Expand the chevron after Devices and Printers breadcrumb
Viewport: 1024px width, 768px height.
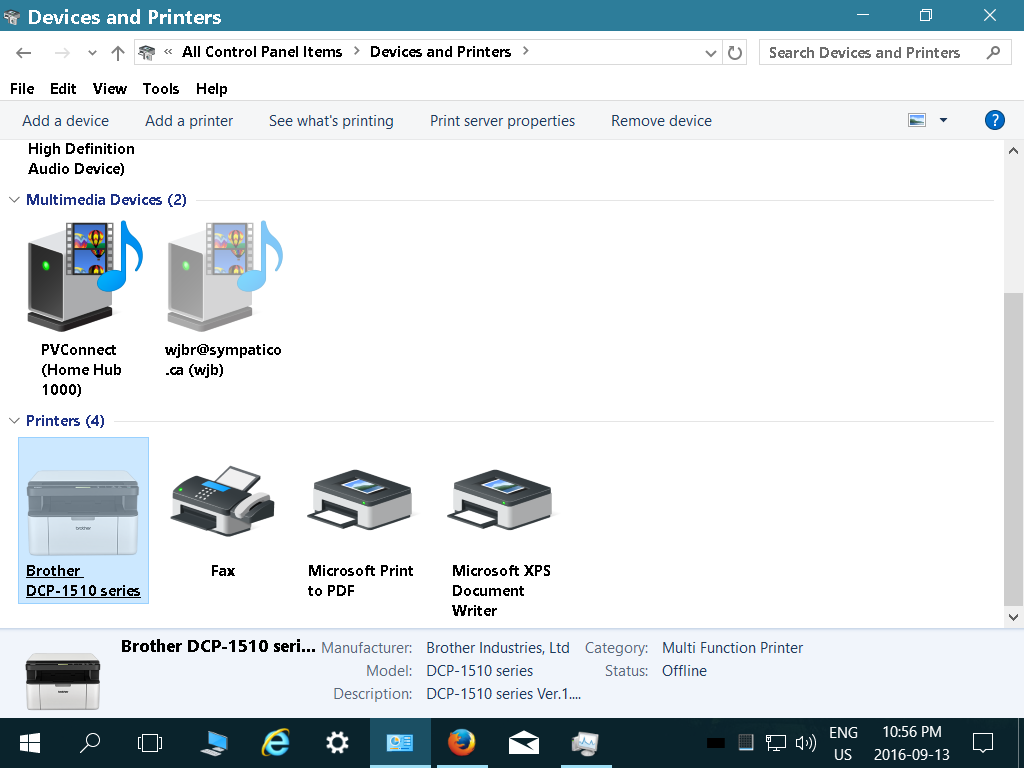(x=526, y=51)
